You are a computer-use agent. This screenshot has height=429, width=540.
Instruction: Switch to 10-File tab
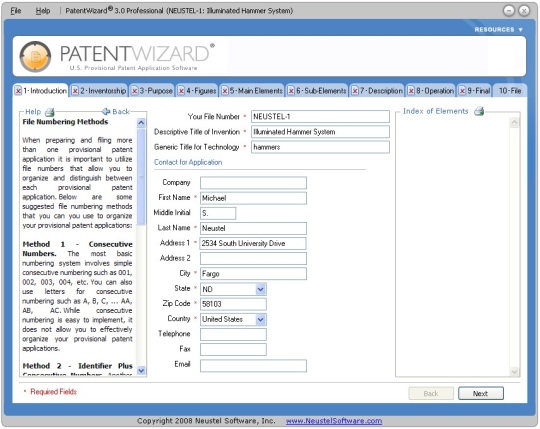[x=510, y=91]
